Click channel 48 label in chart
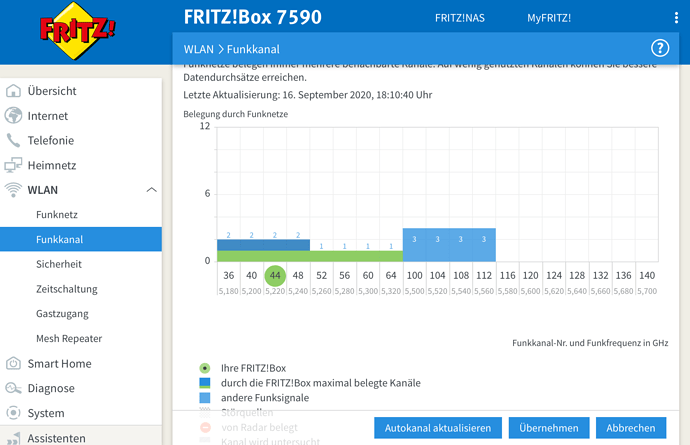The width and height of the screenshot is (690, 445). tap(298, 276)
